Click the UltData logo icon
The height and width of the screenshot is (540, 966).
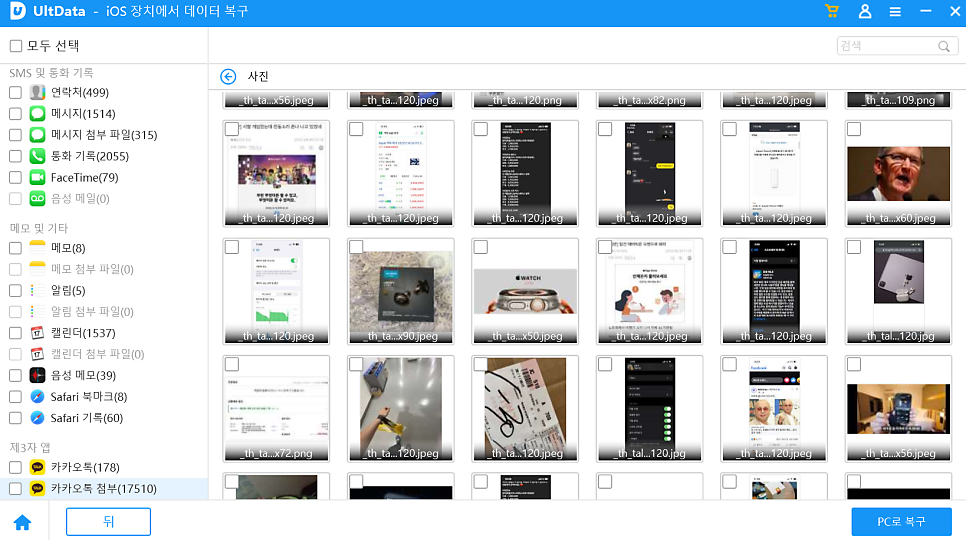[x=18, y=11]
